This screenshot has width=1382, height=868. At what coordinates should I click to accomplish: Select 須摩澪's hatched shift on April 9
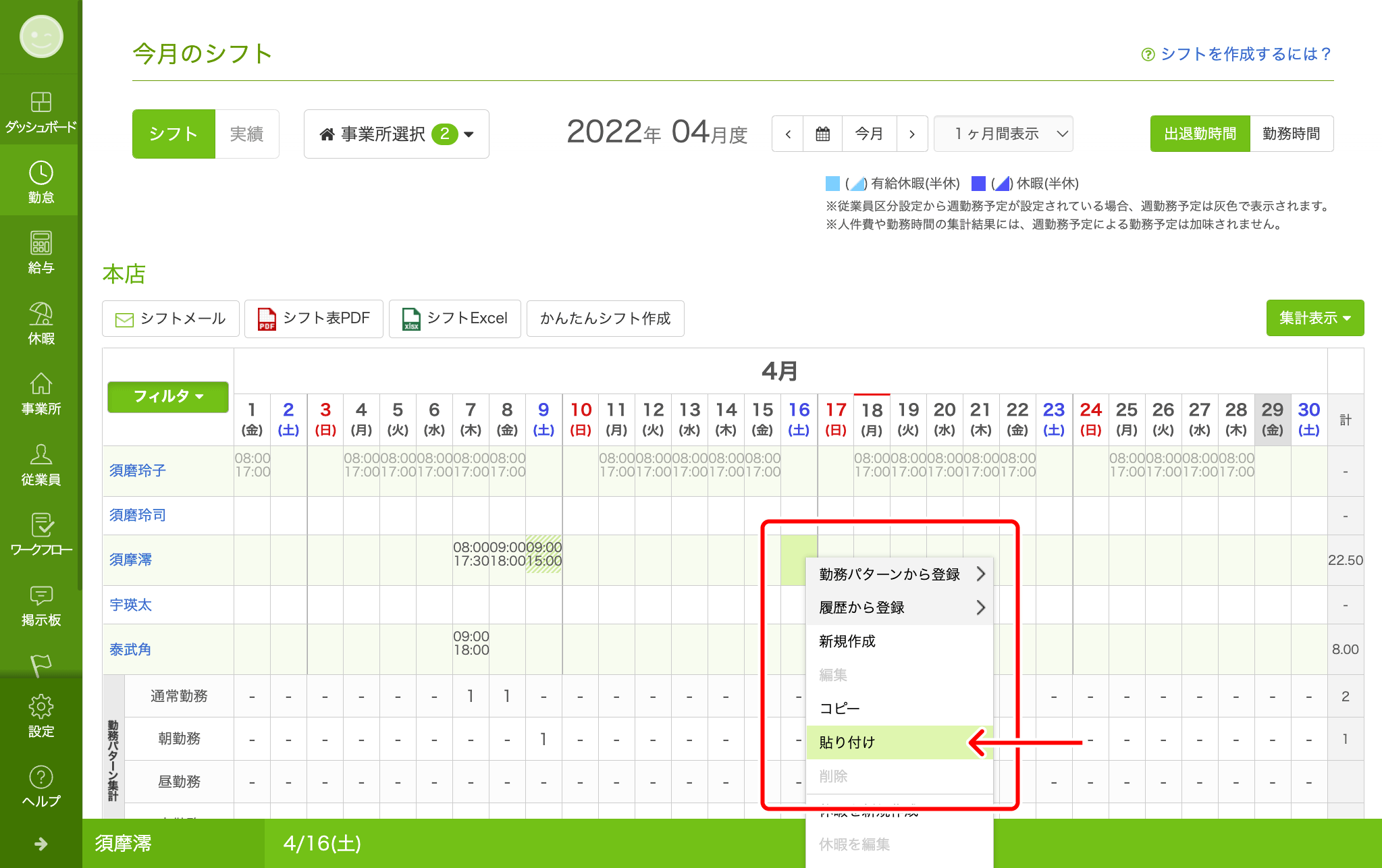coord(543,554)
